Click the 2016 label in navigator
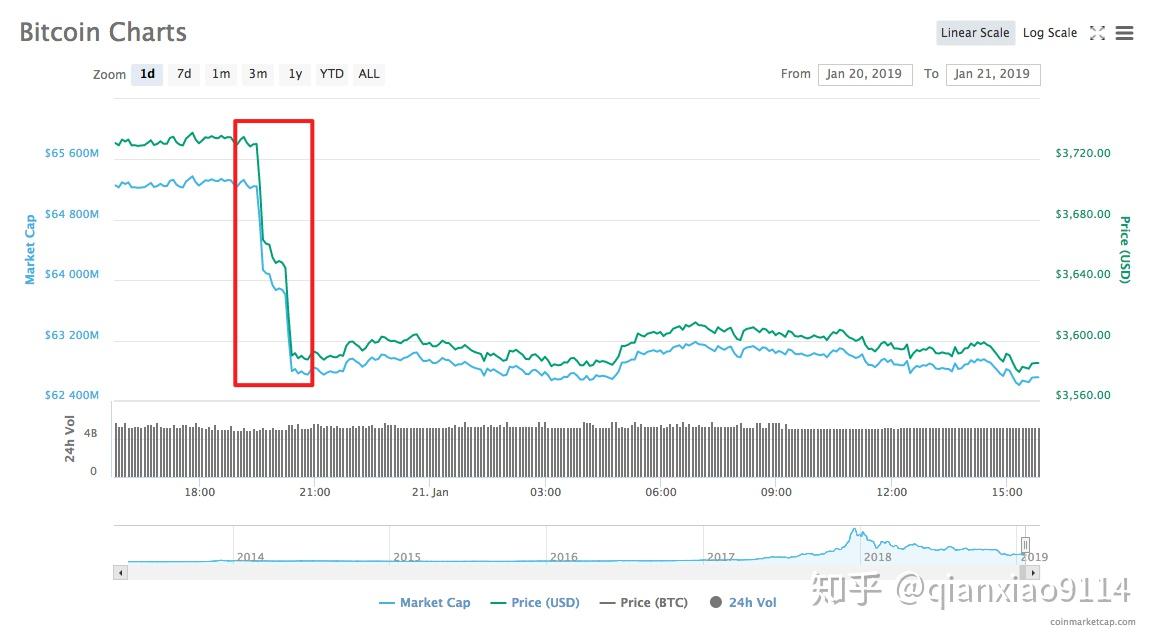The width and height of the screenshot is (1159, 641). [564, 557]
